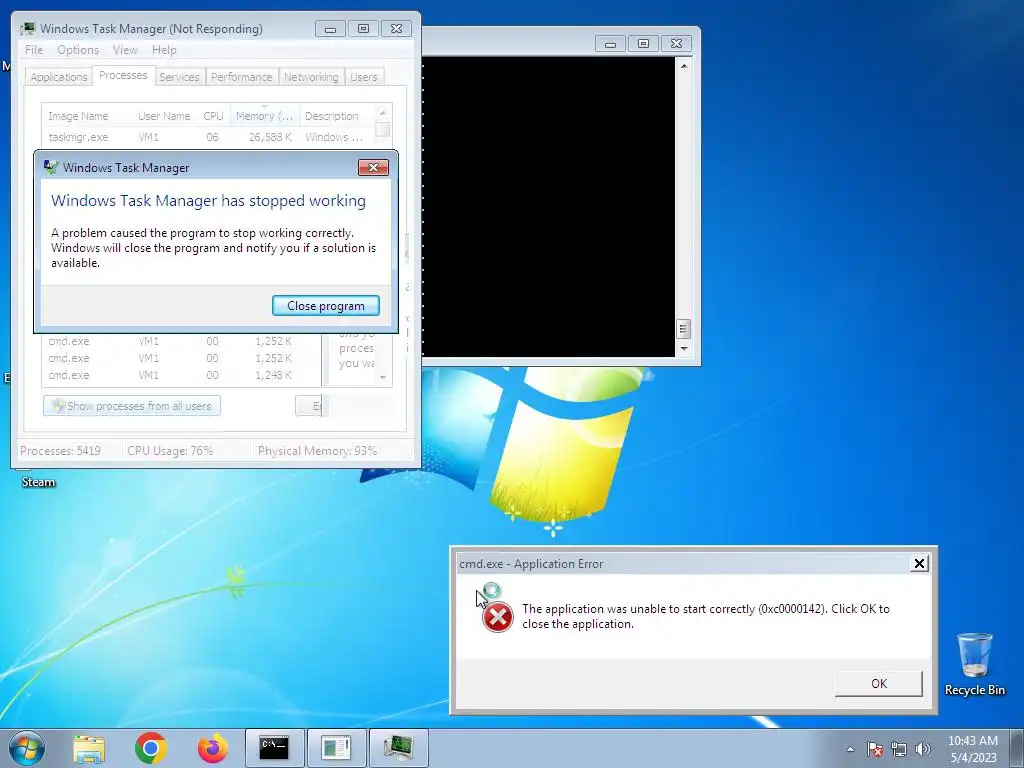Click Show processes from all users
This screenshot has height=768, width=1024.
tap(132, 406)
